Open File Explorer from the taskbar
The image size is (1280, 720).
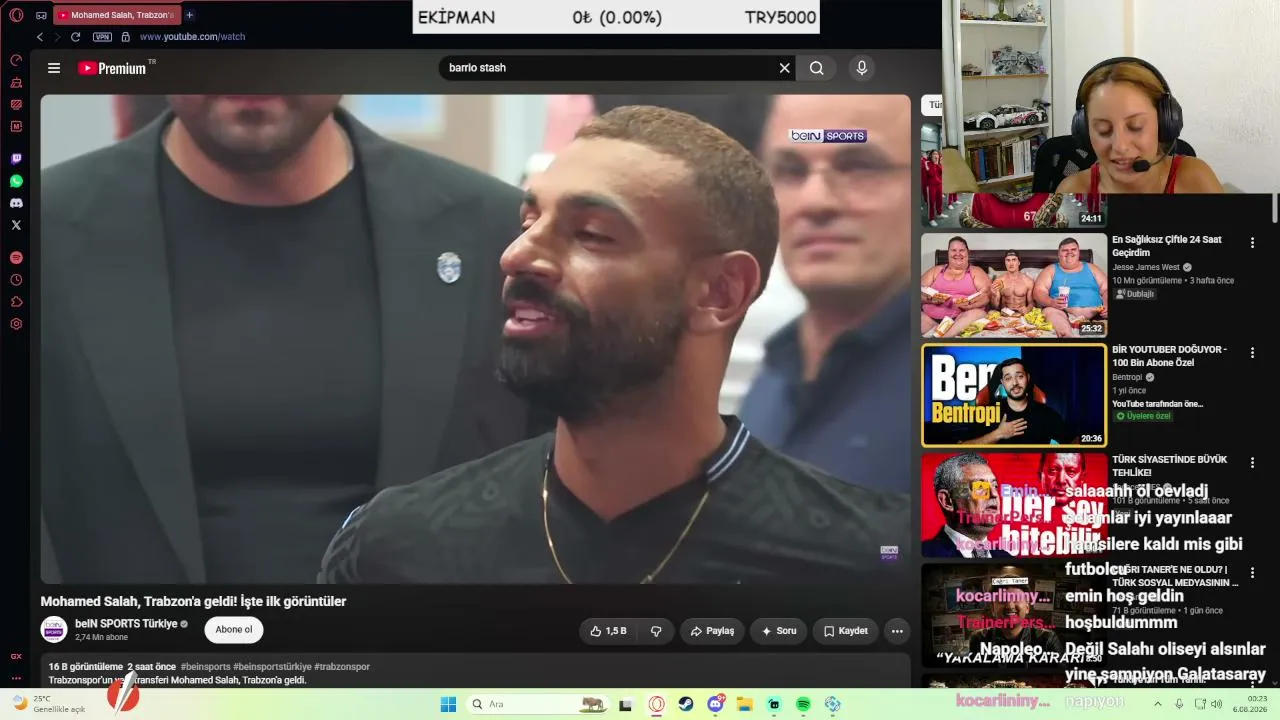745,704
